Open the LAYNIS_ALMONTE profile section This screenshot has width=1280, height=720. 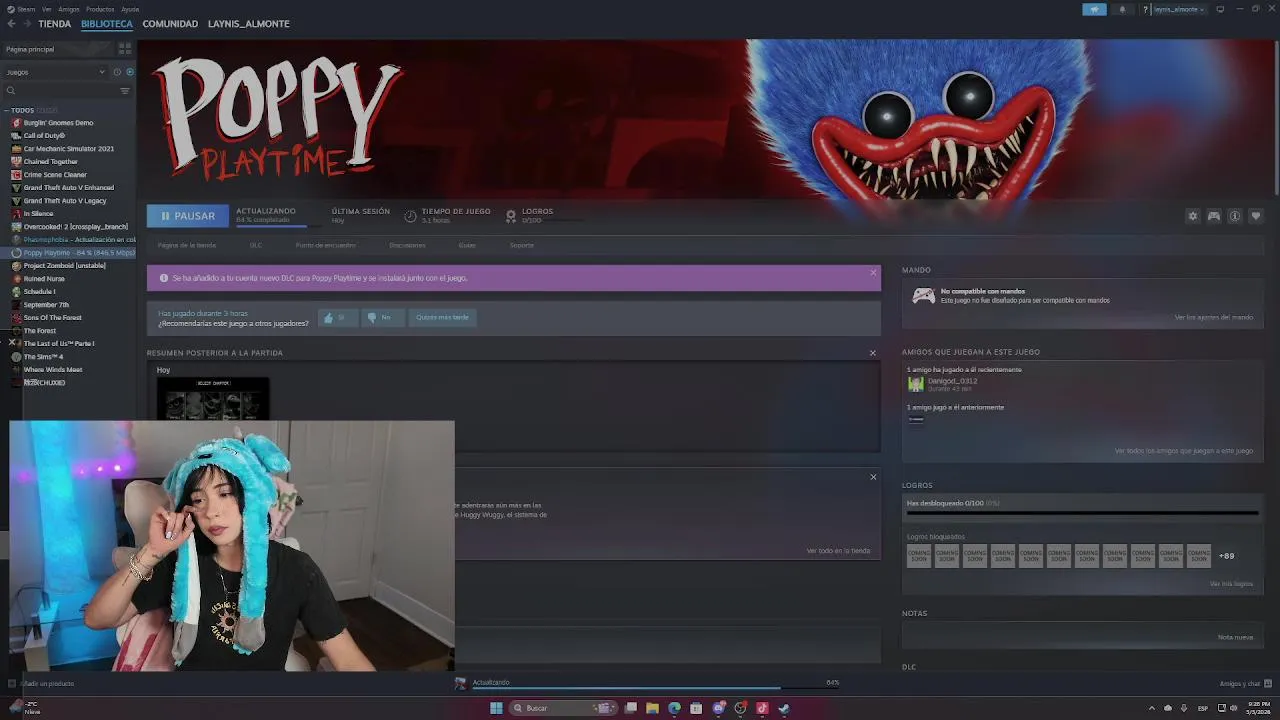point(248,24)
